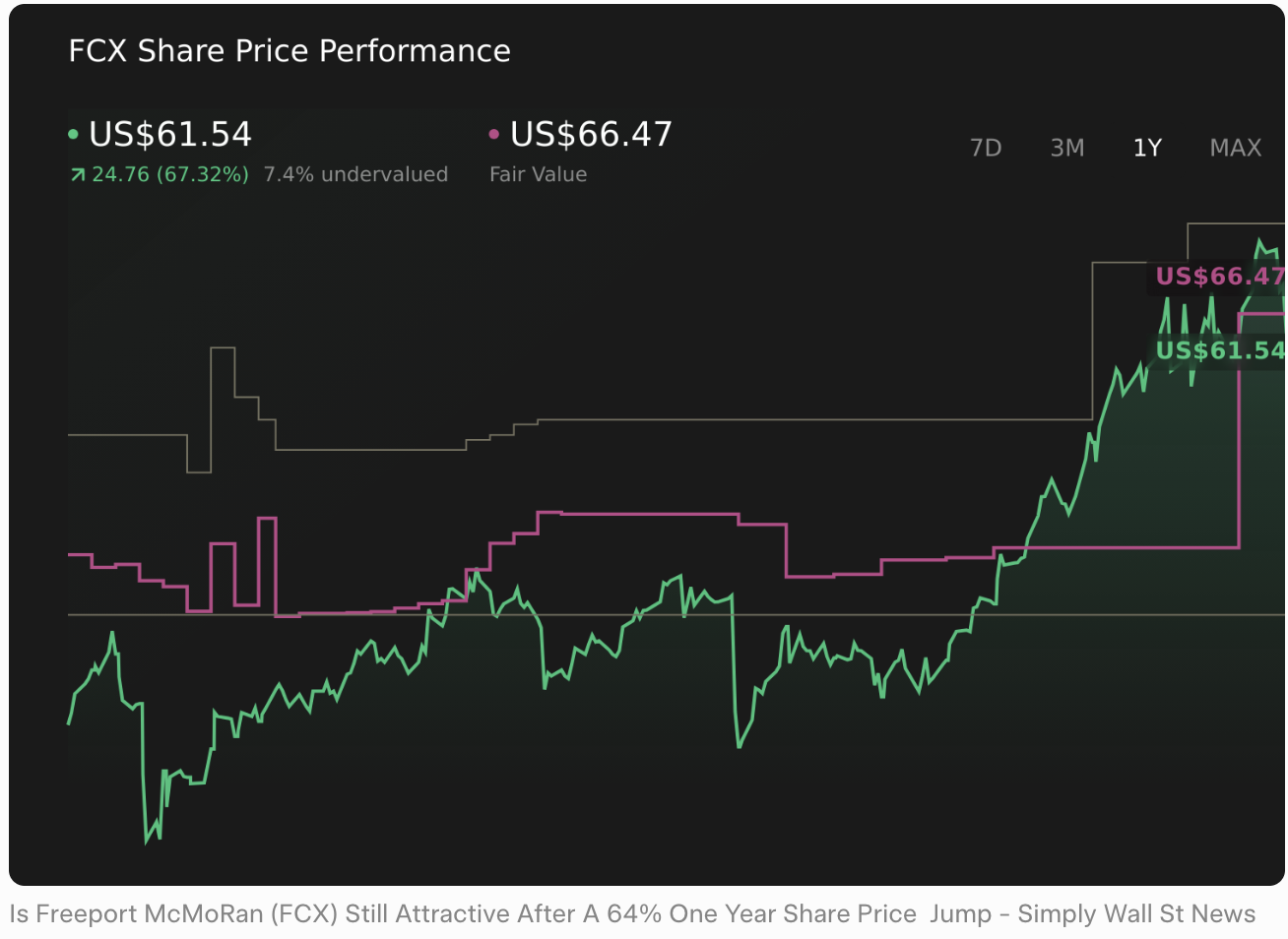Select the 7D time range tab
The height and width of the screenshot is (939, 1288).
click(x=985, y=148)
